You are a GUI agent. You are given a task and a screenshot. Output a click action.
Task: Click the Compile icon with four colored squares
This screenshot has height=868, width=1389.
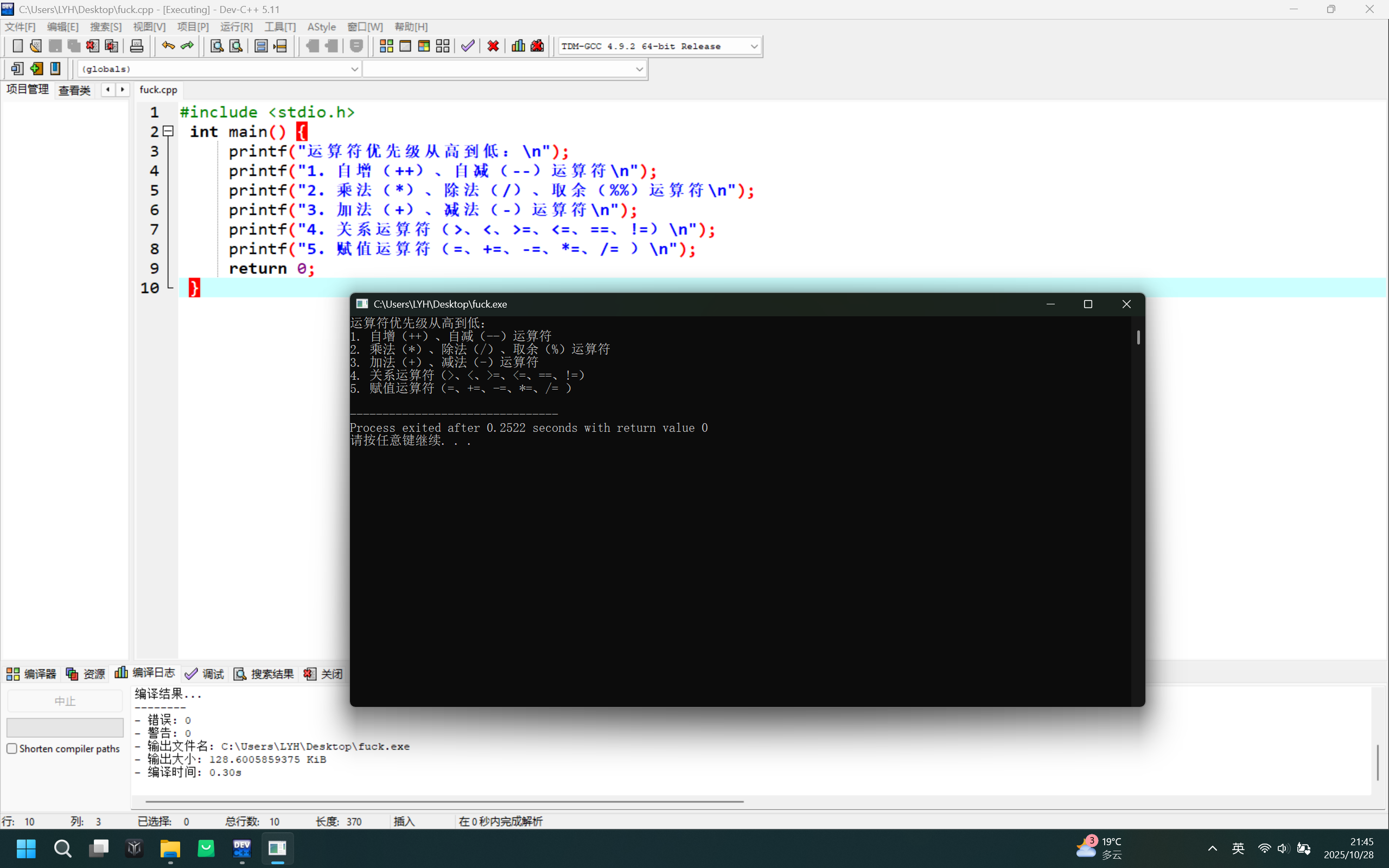point(386,46)
